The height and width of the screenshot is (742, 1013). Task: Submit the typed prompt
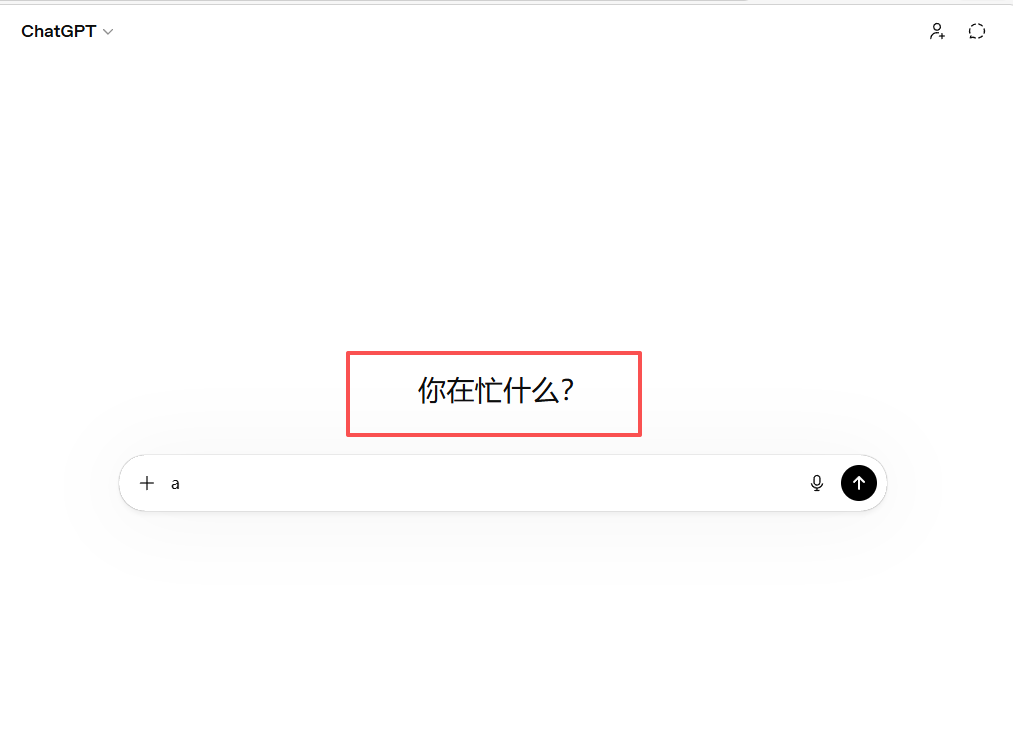coord(859,483)
